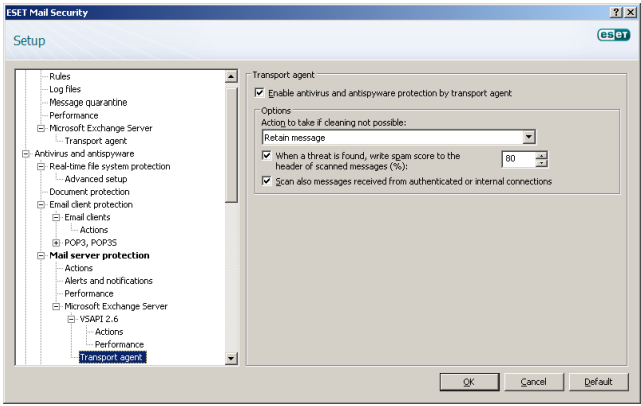Decrease spam score with down arrow
The height and width of the screenshot is (406, 641).
(541, 163)
